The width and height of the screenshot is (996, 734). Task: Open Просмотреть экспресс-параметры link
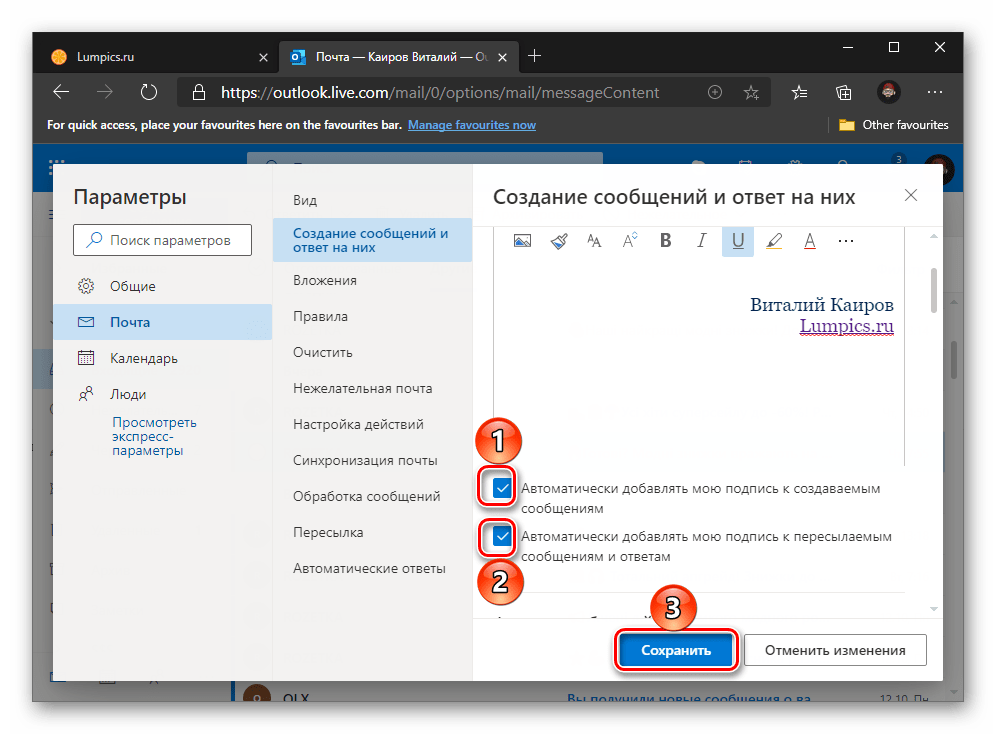(x=154, y=436)
